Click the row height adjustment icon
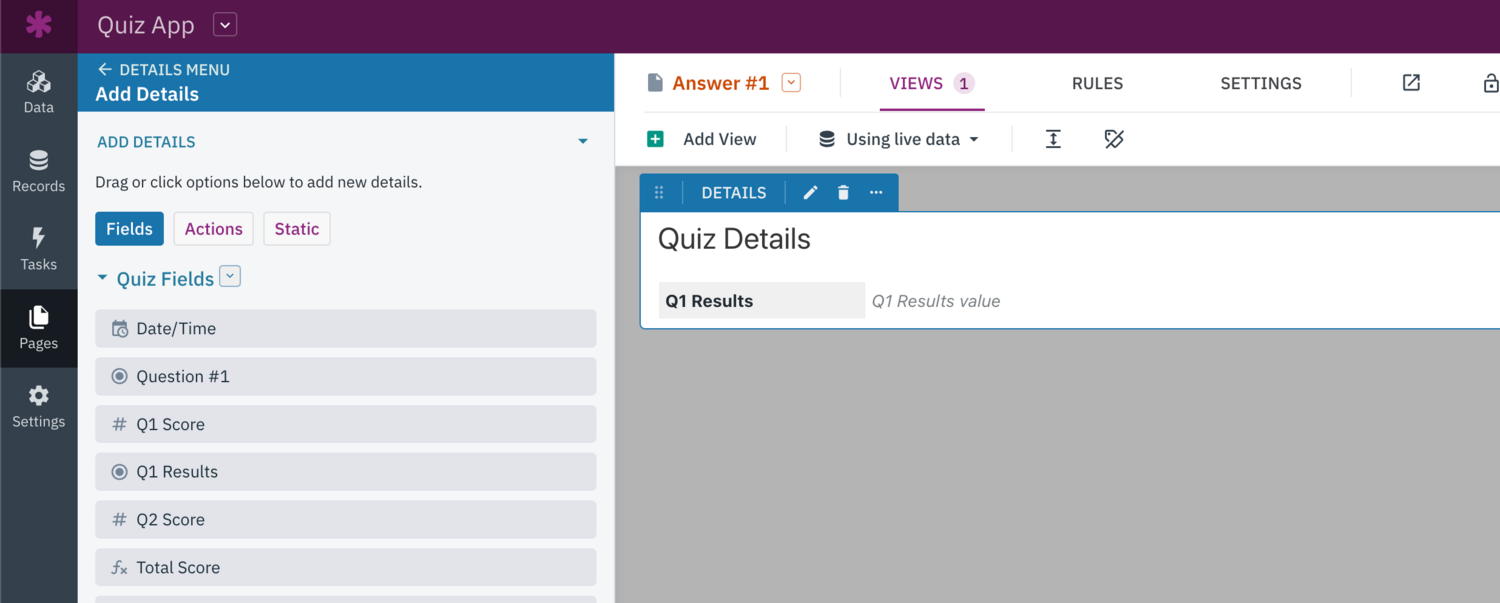1500x603 pixels. 1053,139
